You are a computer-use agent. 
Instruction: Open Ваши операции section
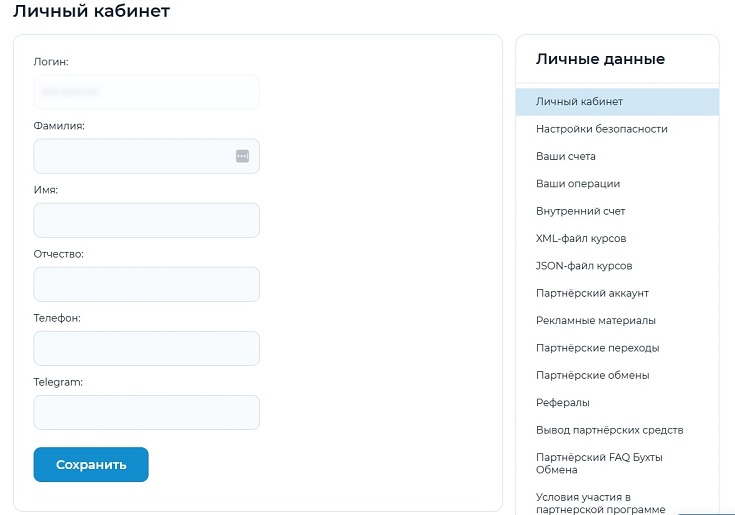coord(578,184)
